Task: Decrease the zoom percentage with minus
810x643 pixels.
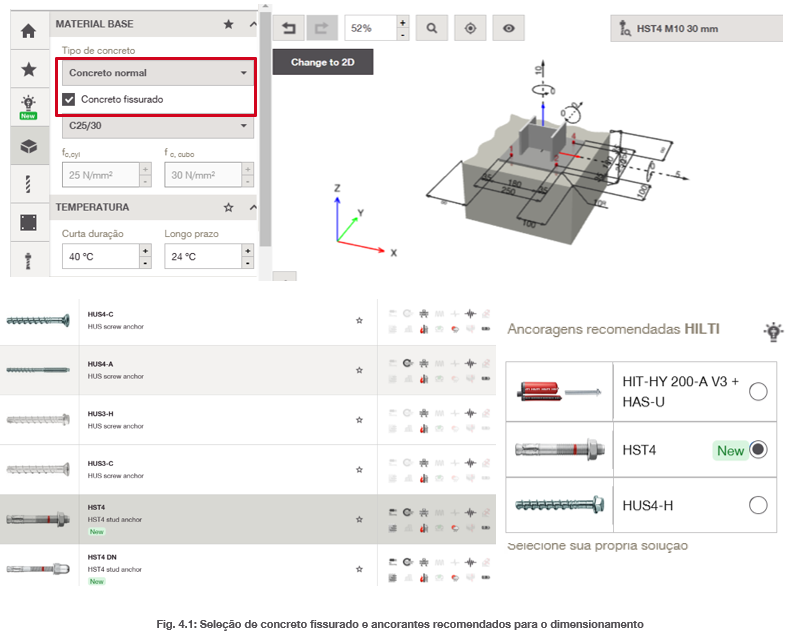Action: click(402, 35)
